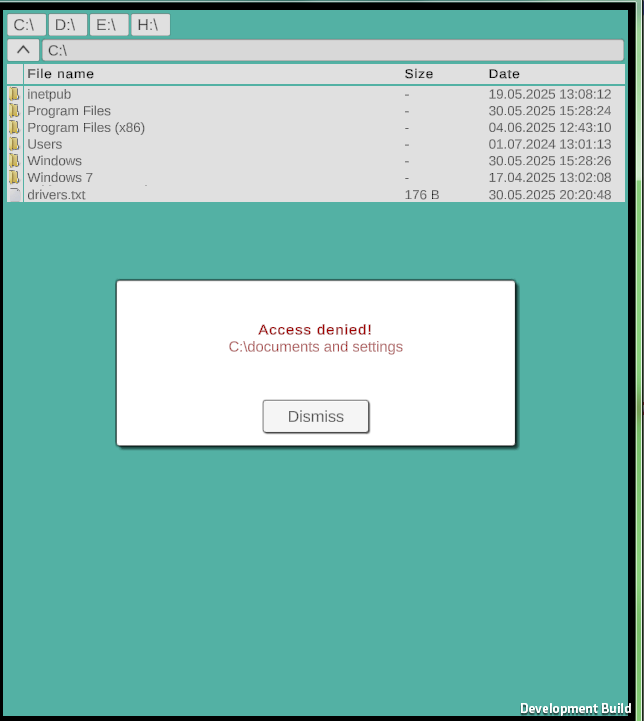Click date 30.05.2025 20:20:48

coord(550,195)
